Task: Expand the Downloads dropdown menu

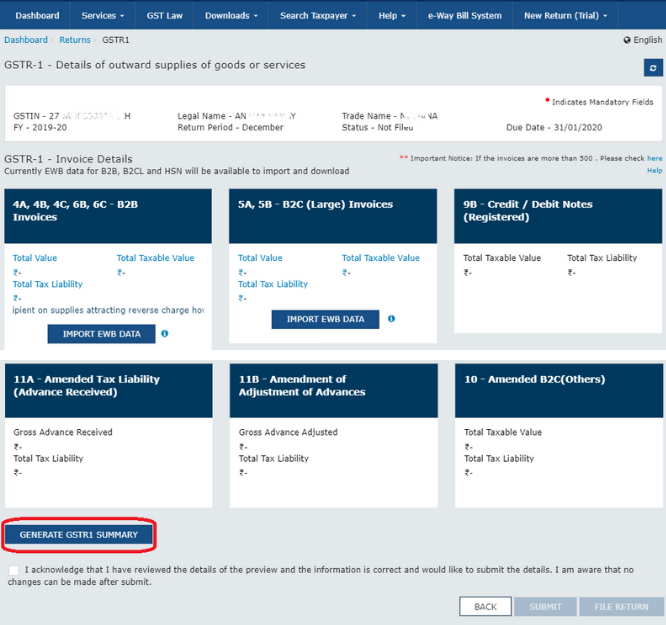Action: pos(231,16)
